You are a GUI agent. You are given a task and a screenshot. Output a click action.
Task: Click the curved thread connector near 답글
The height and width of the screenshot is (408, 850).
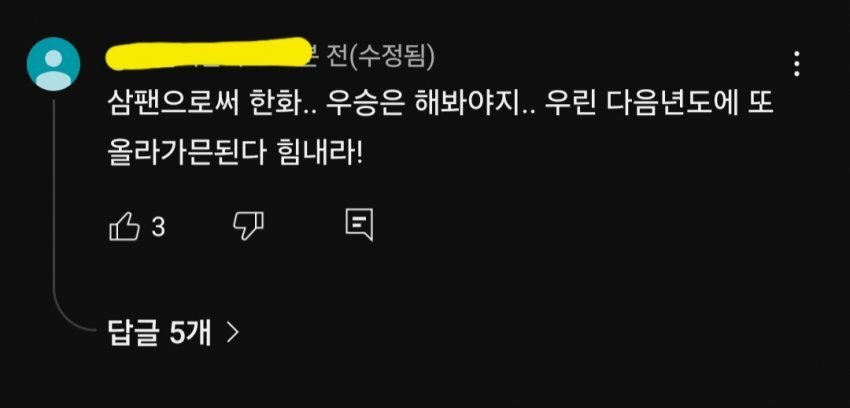point(76,320)
